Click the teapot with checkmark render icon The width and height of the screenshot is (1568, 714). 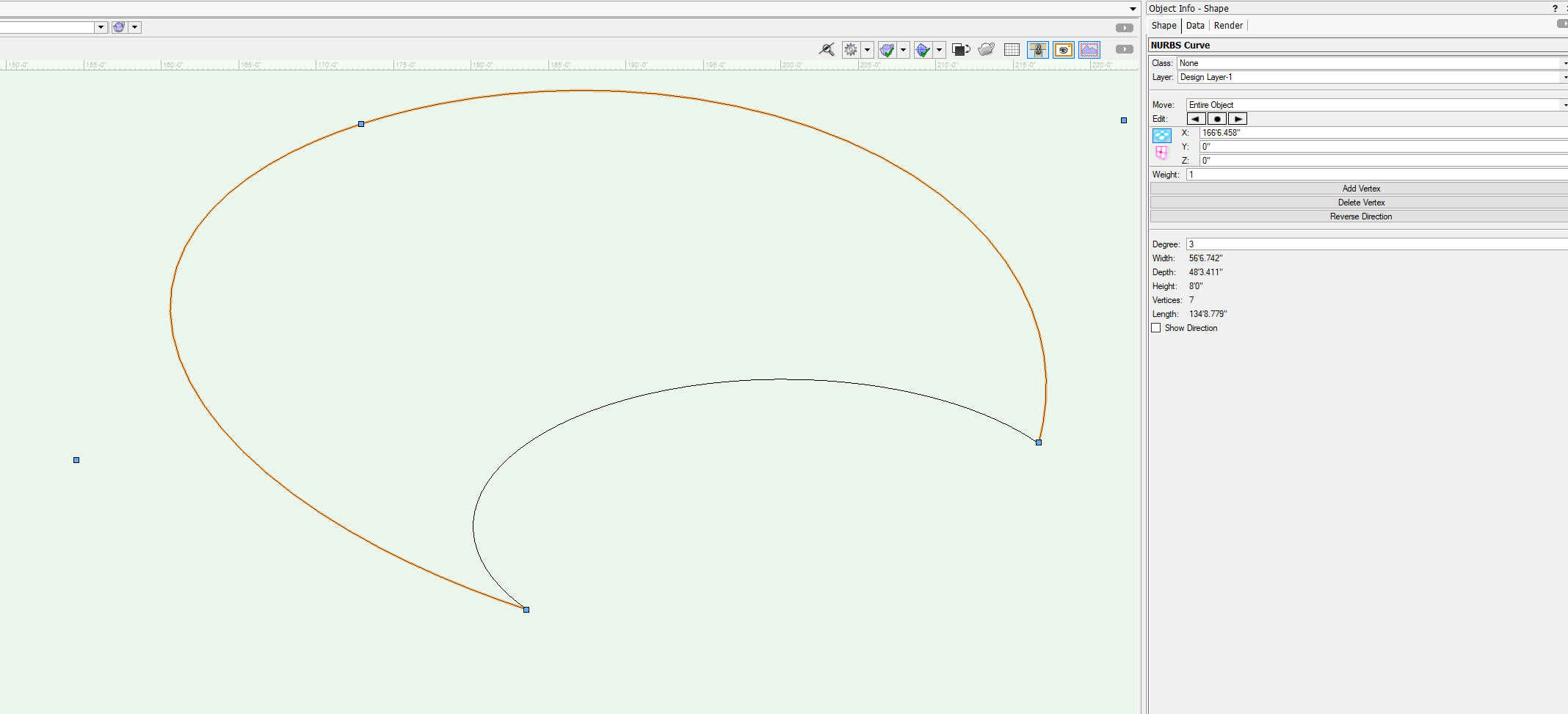[x=888, y=49]
